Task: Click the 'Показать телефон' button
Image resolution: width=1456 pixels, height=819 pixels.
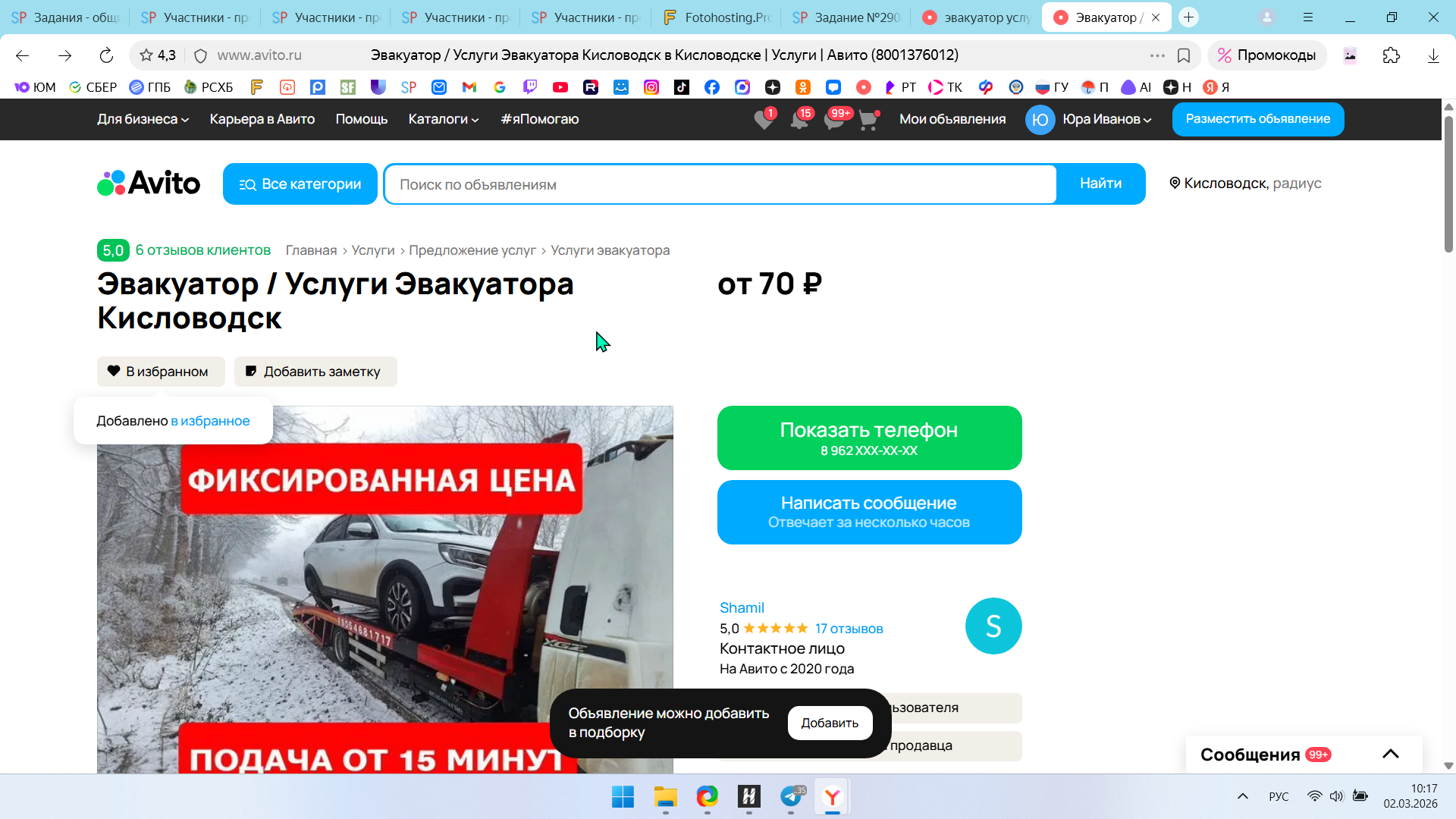Action: [x=869, y=438]
